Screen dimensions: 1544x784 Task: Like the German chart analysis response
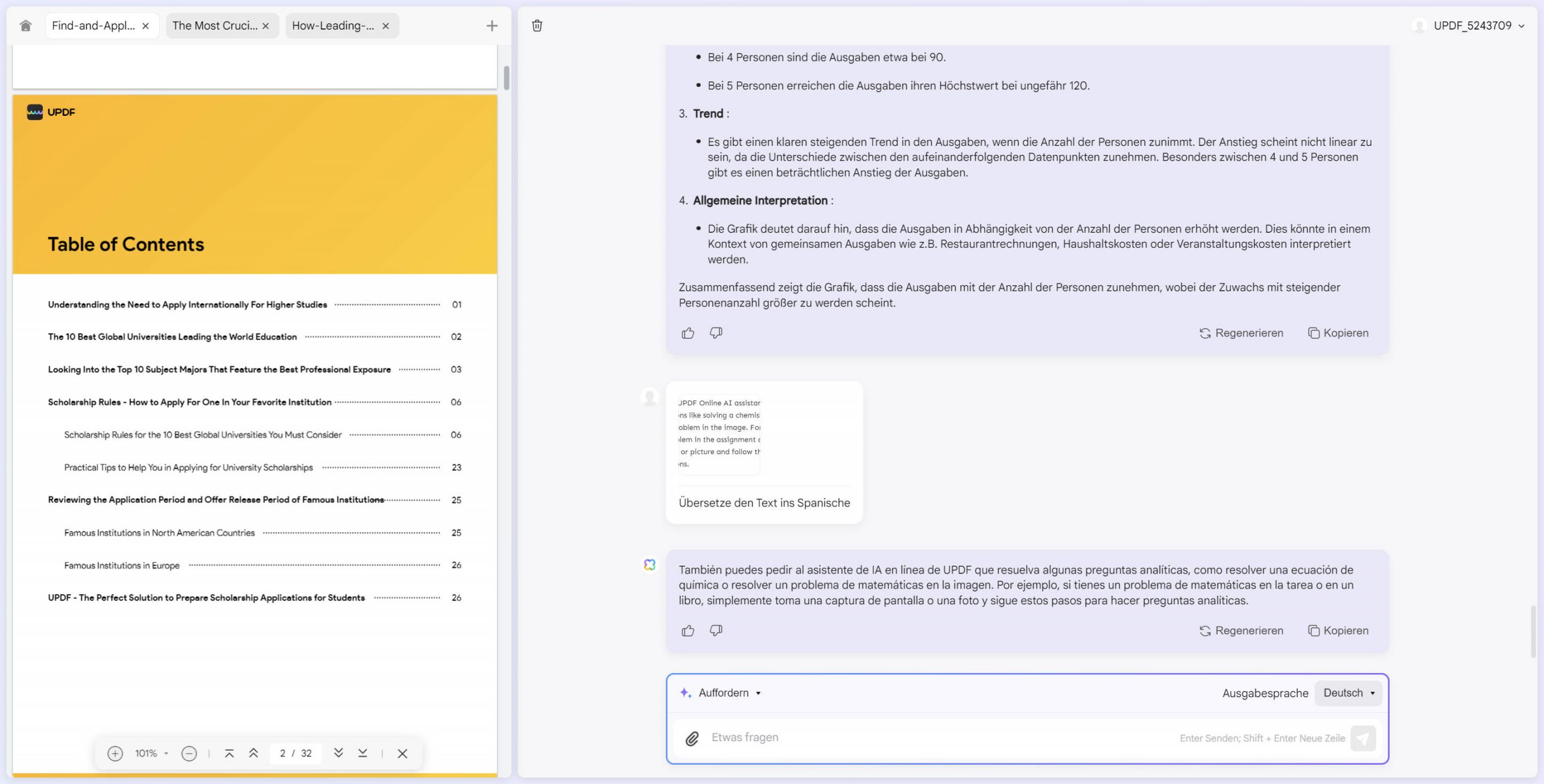pos(688,333)
